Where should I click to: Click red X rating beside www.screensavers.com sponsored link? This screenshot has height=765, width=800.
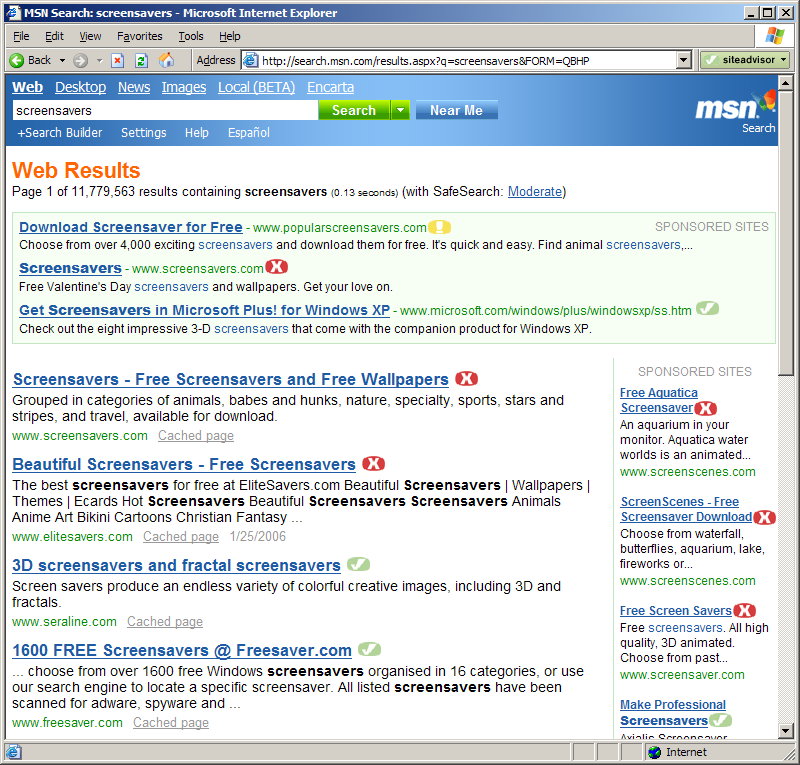(277, 267)
